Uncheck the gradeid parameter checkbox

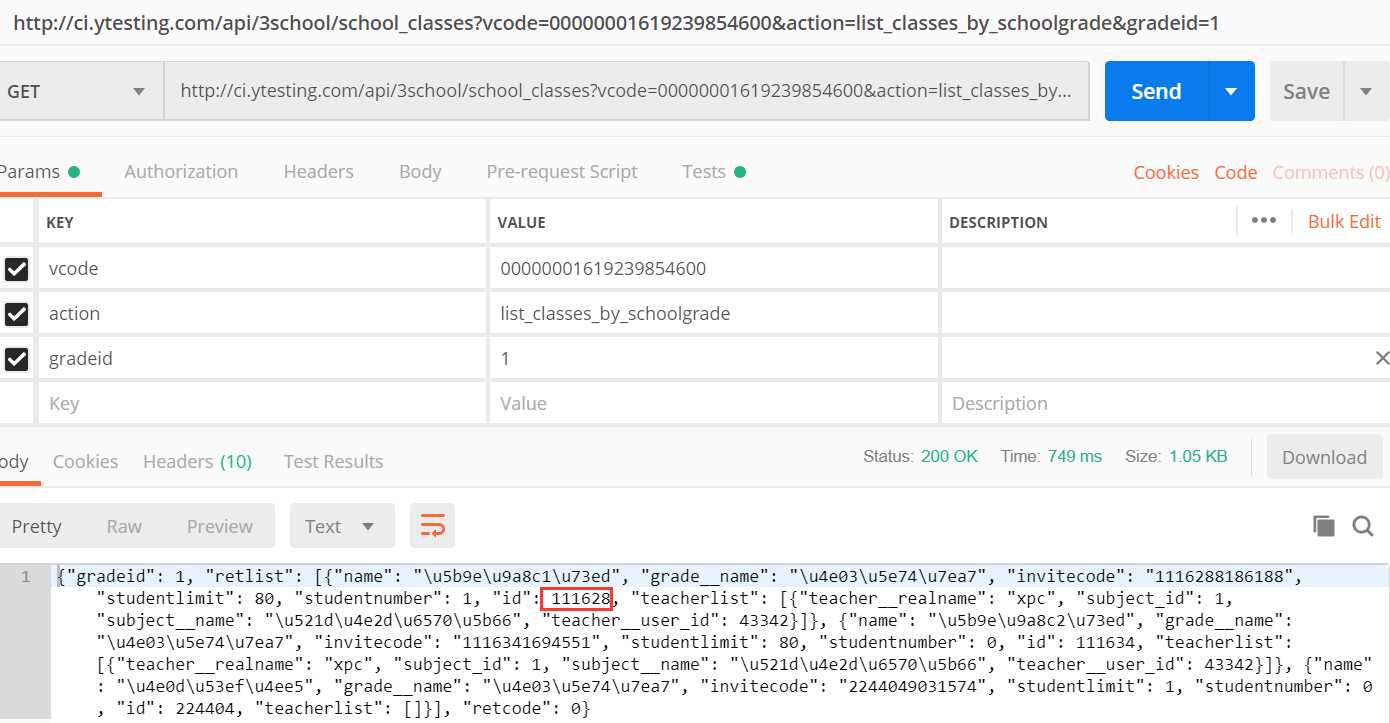(x=16, y=358)
